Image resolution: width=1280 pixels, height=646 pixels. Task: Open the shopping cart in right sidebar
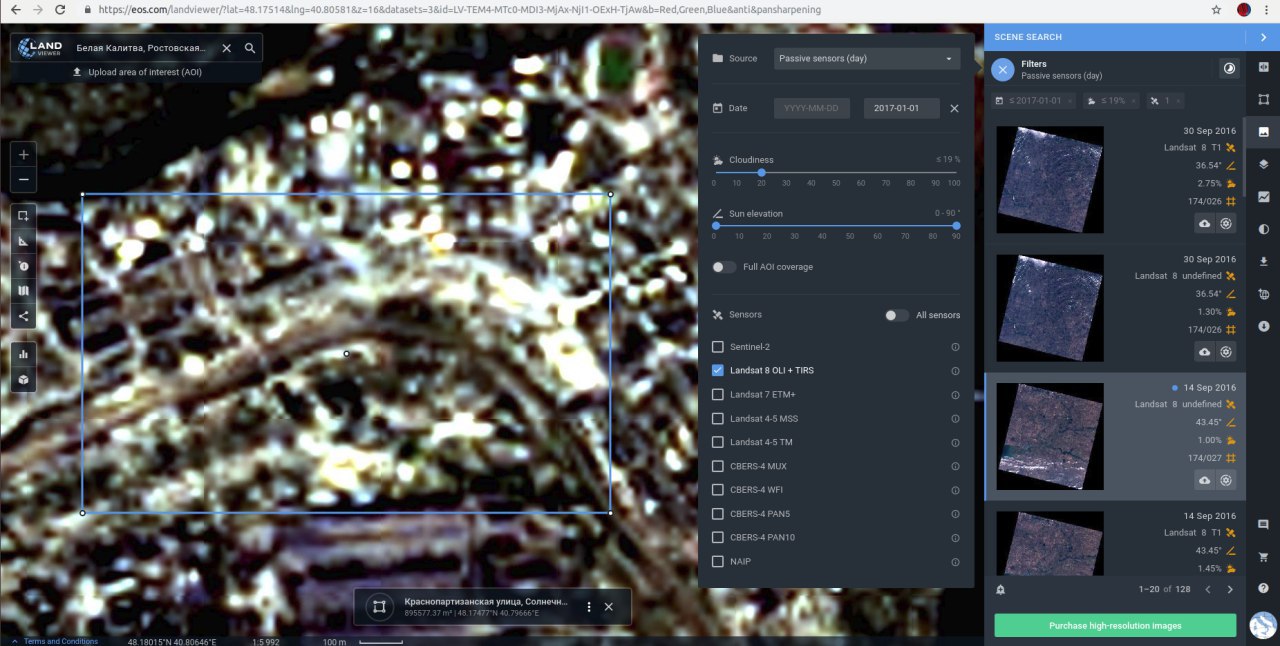point(1264,557)
